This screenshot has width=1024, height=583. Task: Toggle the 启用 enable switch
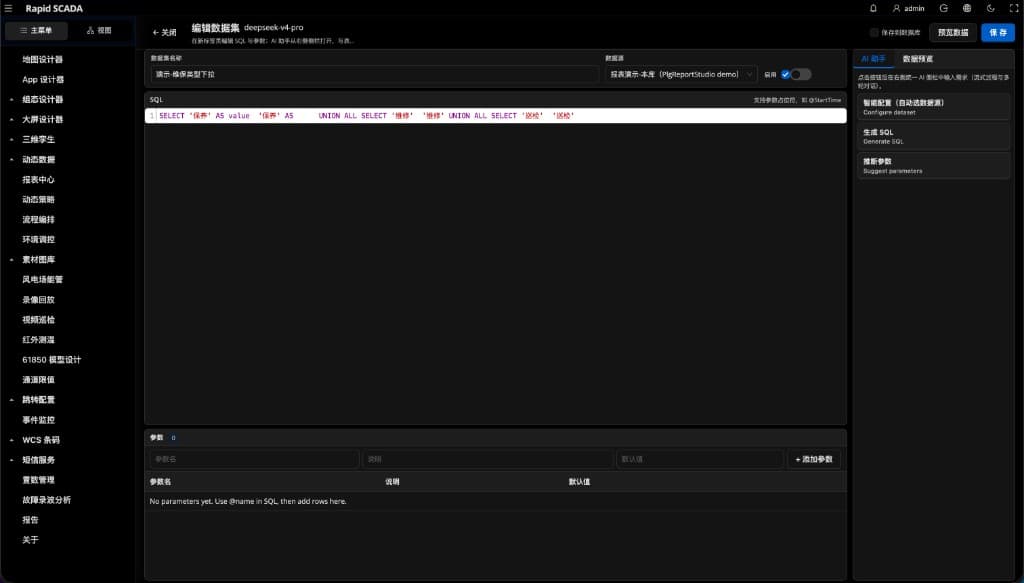point(801,74)
